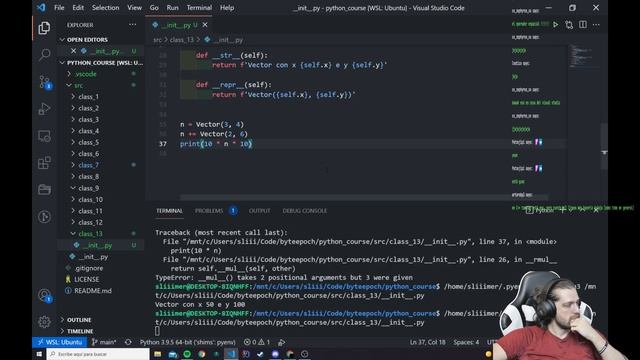Open the .gitignore file

[100, 268]
